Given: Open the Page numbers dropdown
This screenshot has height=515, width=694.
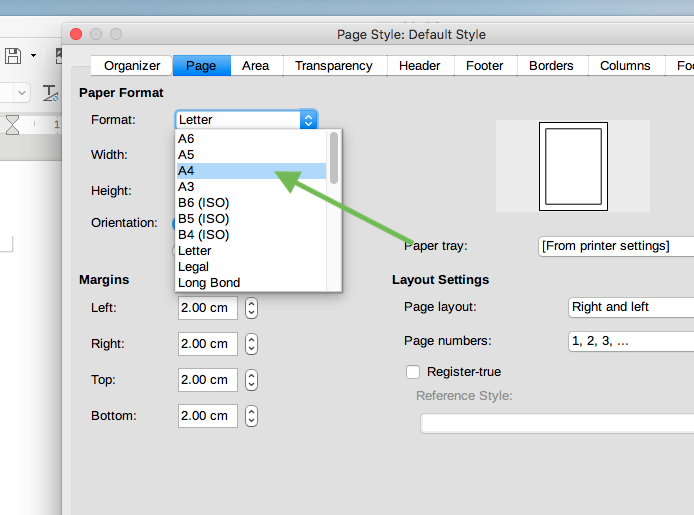Looking at the screenshot, I should click(630, 341).
